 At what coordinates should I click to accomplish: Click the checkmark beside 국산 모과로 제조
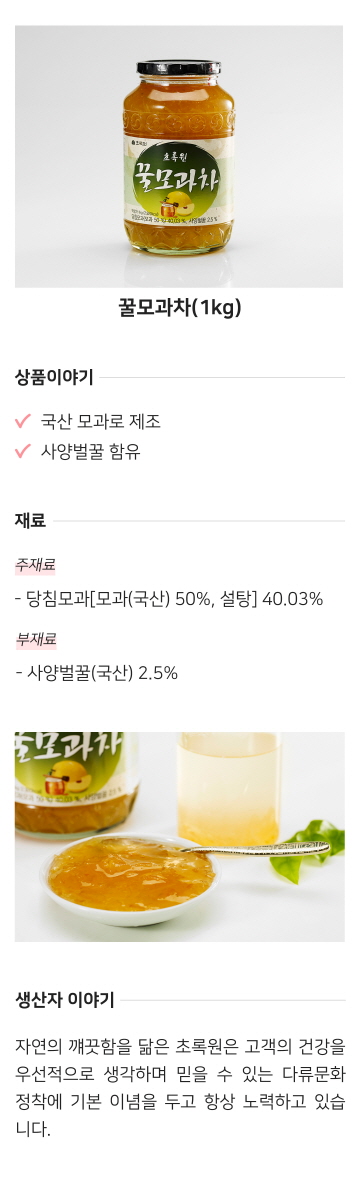pyautogui.click(x=23, y=420)
